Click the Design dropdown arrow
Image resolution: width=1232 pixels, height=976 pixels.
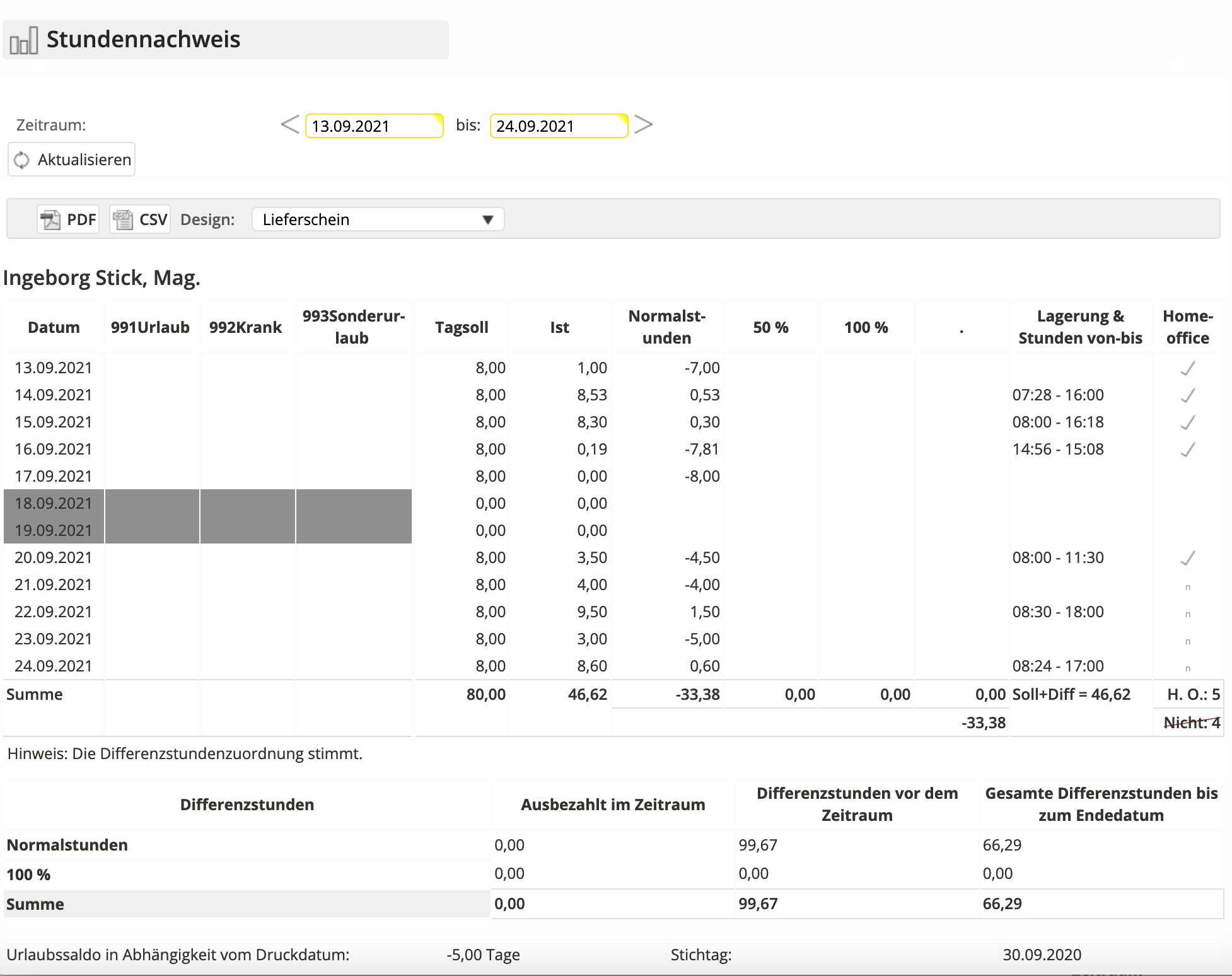pyautogui.click(x=487, y=219)
